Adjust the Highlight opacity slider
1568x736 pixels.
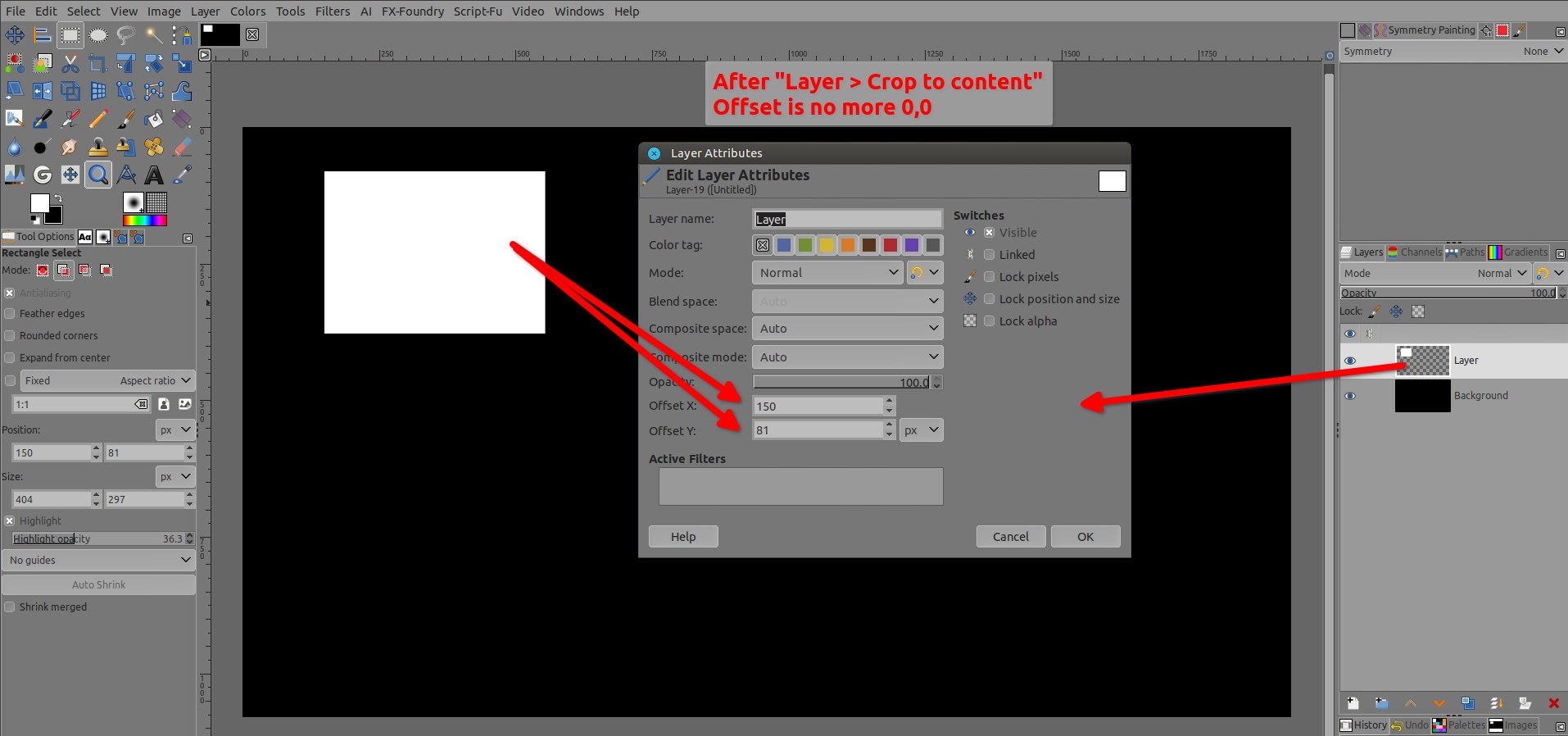click(98, 538)
